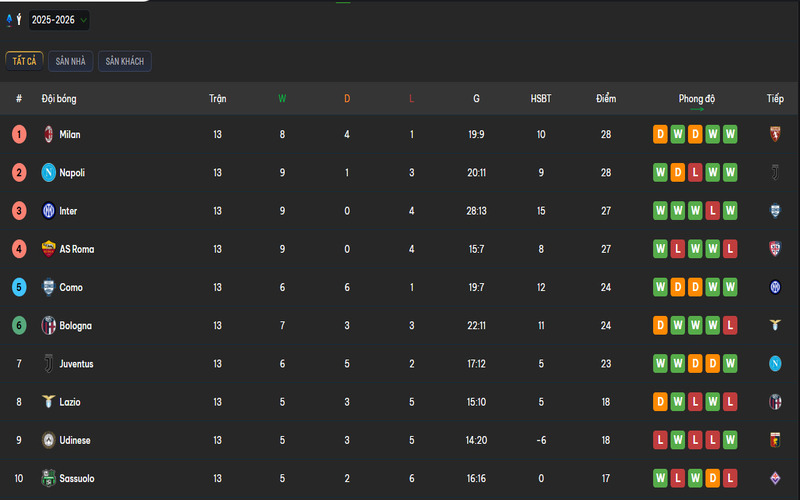Click Udinese's next opponent crest (Genoa)
The width and height of the screenshot is (800, 500).
click(x=775, y=441)
